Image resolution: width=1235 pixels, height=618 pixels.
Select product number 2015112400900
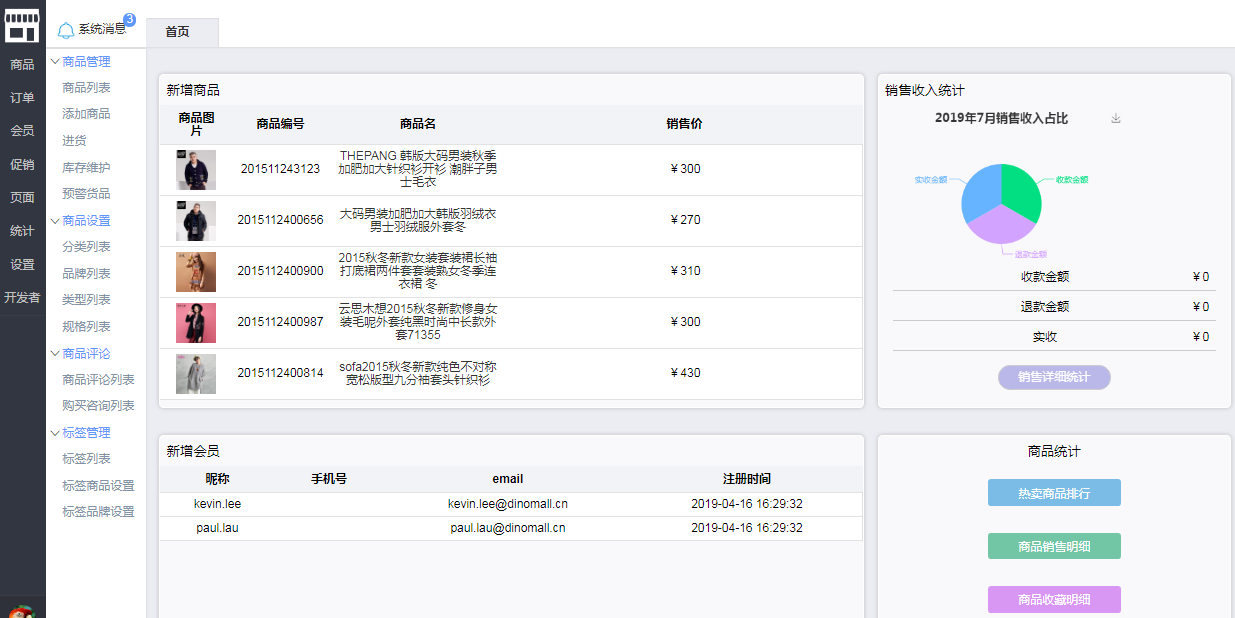click(280, 271)
